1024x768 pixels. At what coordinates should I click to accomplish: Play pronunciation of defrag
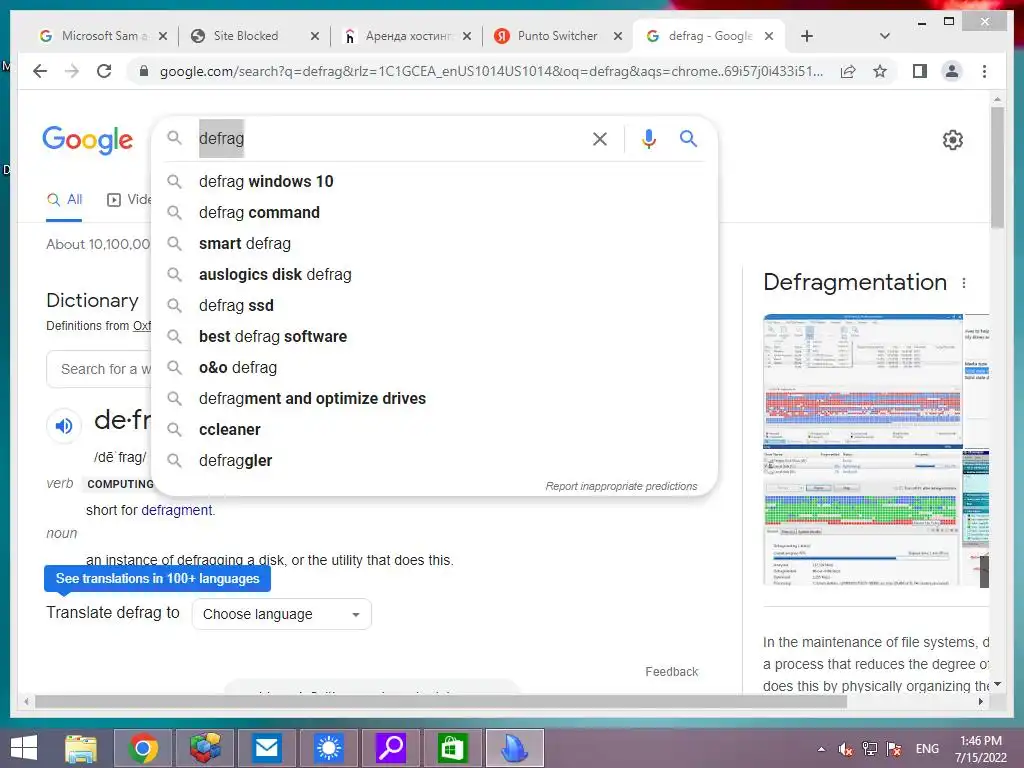(x=63, y=426)
